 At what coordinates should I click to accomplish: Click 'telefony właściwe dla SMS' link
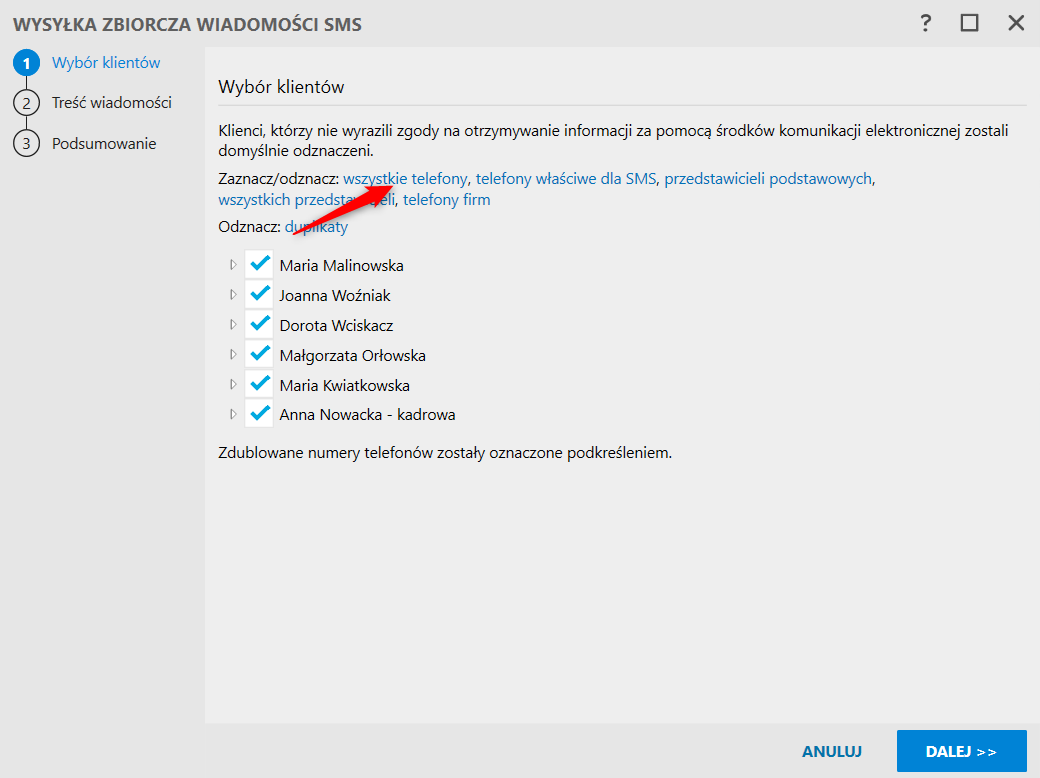(565, 179)
